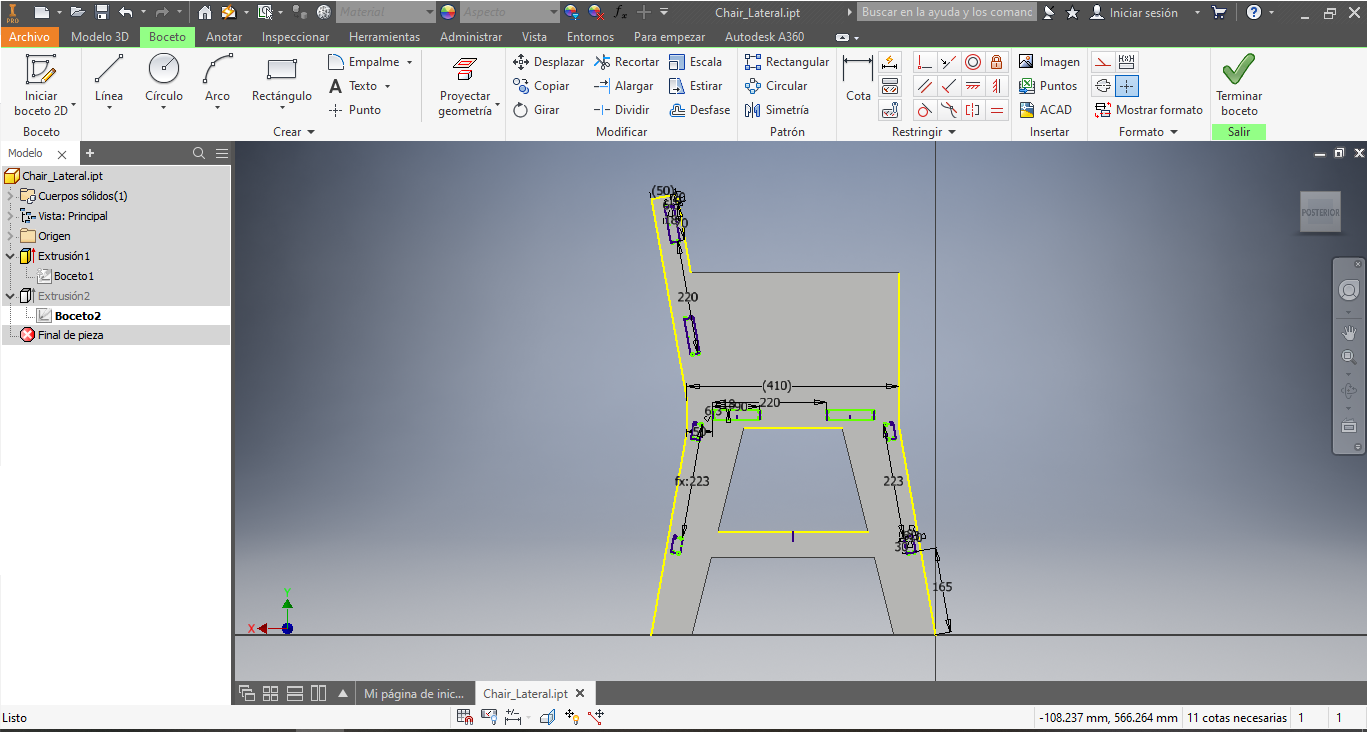Collapse the Extrusión1 node
The height and width of the screenshot is (732, 1368).
pyautogui.click(x=10, y=256)
